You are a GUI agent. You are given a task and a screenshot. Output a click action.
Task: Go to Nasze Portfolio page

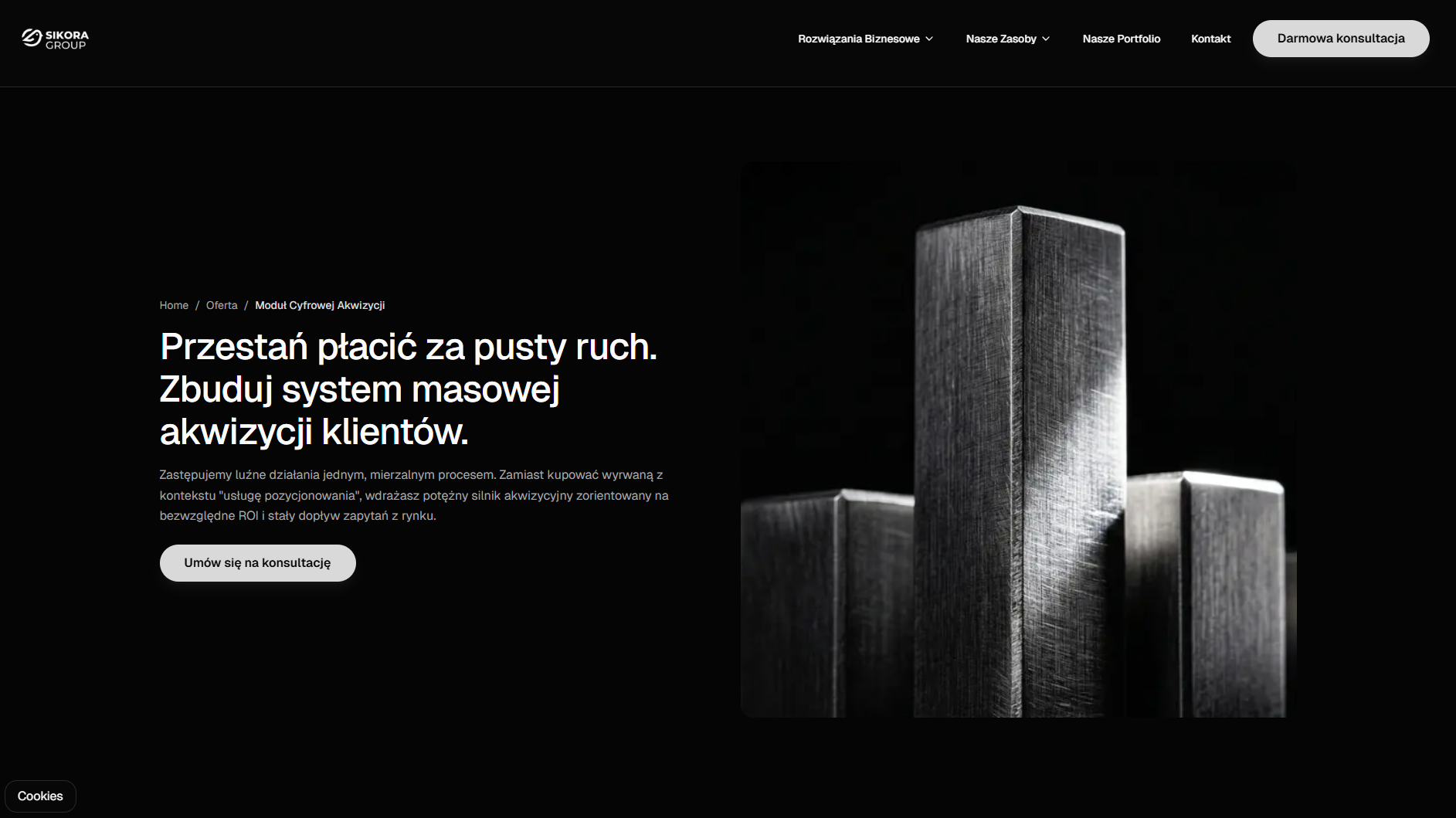pyautogui.click(x=1122, y=39)
